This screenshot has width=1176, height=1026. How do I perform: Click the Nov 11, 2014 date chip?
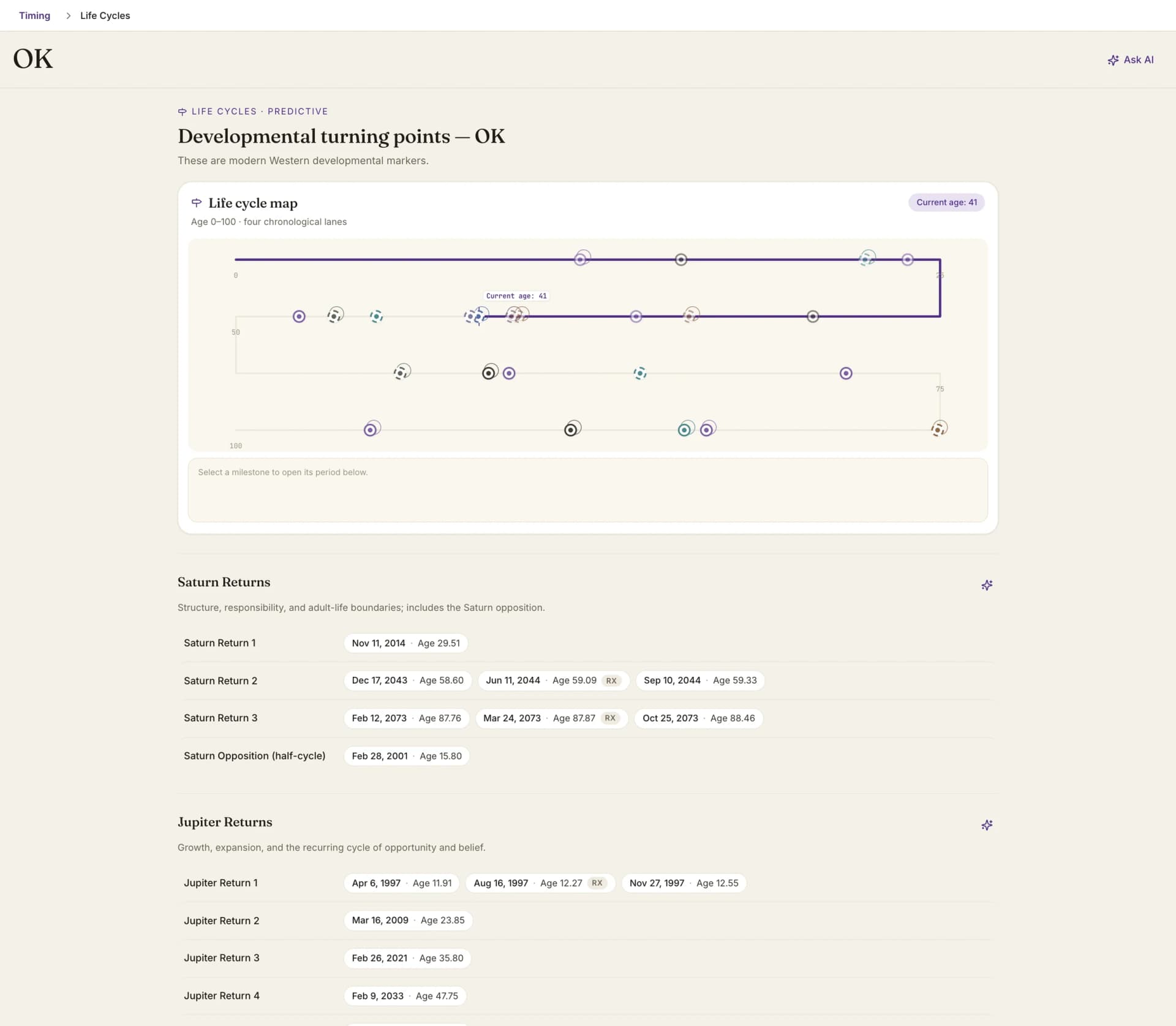coord(405,643)
